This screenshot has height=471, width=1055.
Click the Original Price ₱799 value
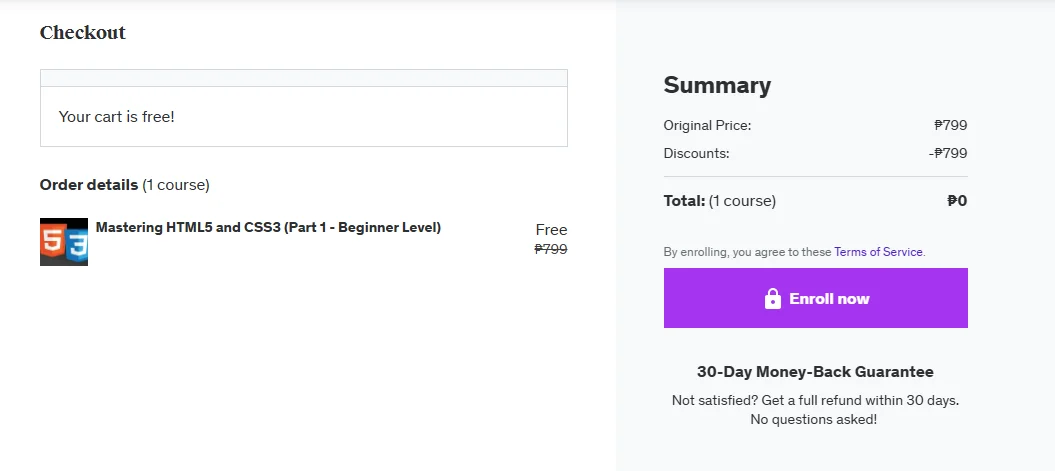(951, 125)
